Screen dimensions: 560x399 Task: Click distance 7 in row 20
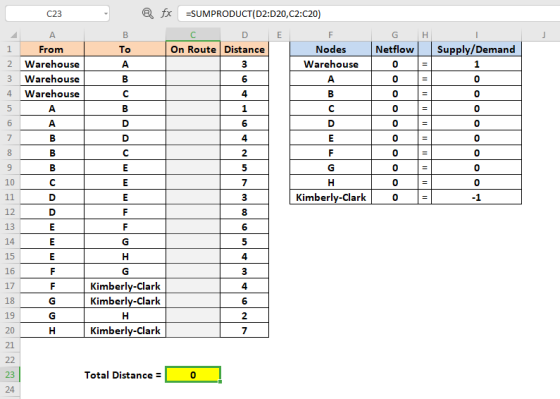[x=244, y=331]
